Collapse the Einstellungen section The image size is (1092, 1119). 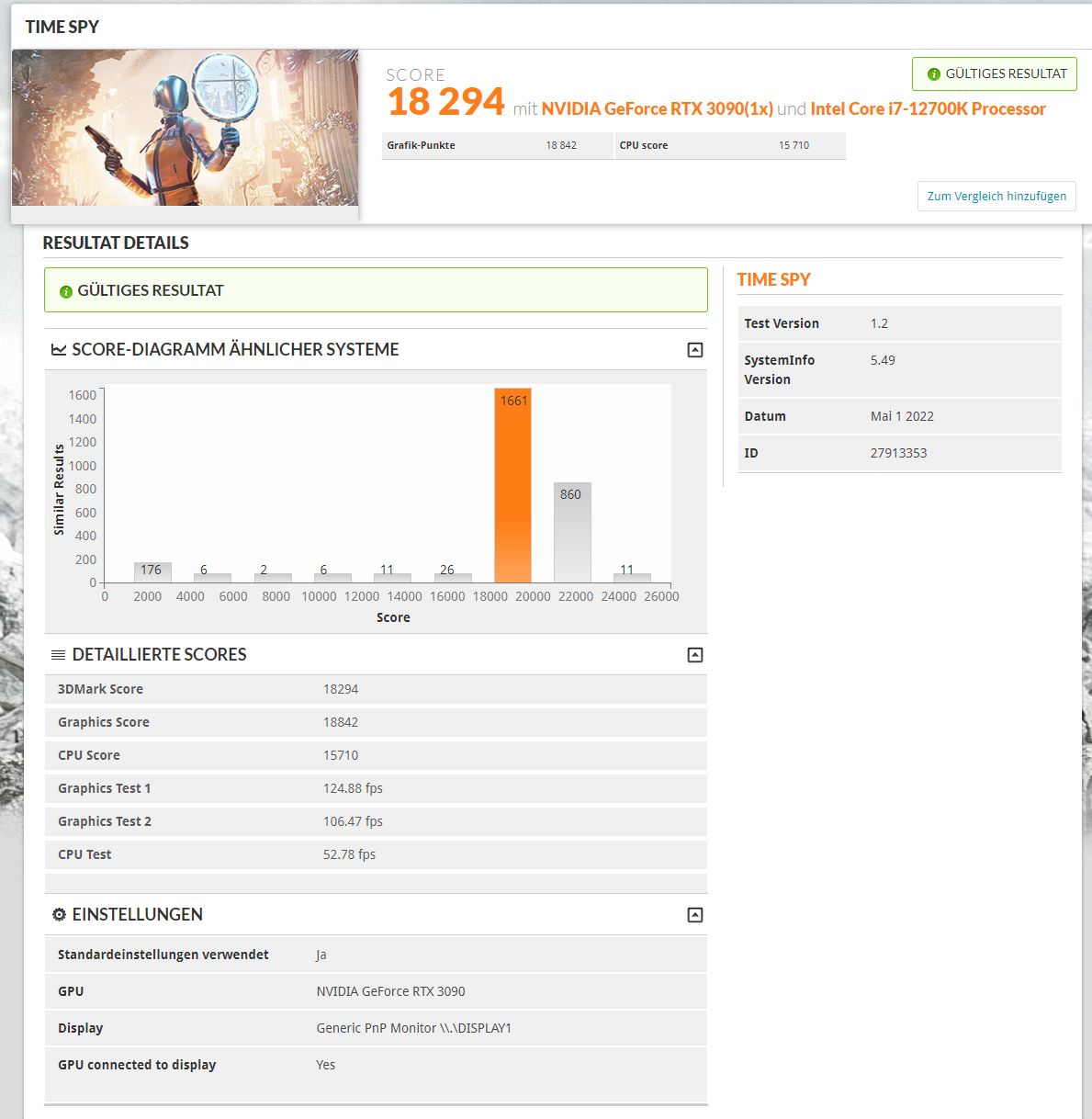tap(695, 915)
